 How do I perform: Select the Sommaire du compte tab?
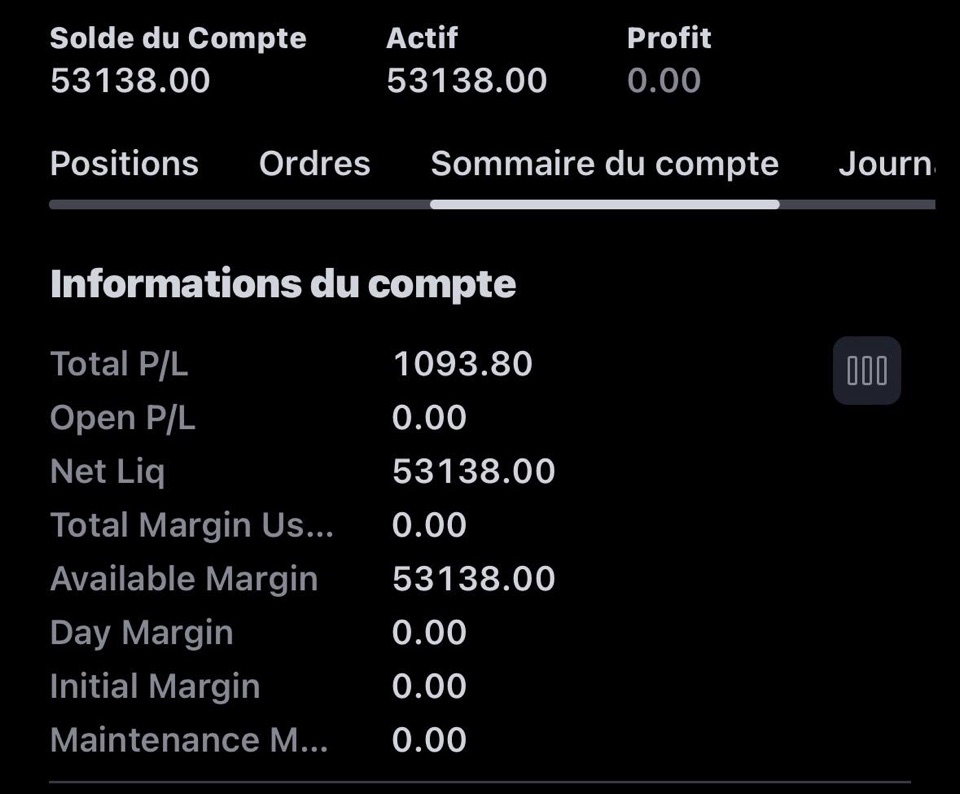604,163
